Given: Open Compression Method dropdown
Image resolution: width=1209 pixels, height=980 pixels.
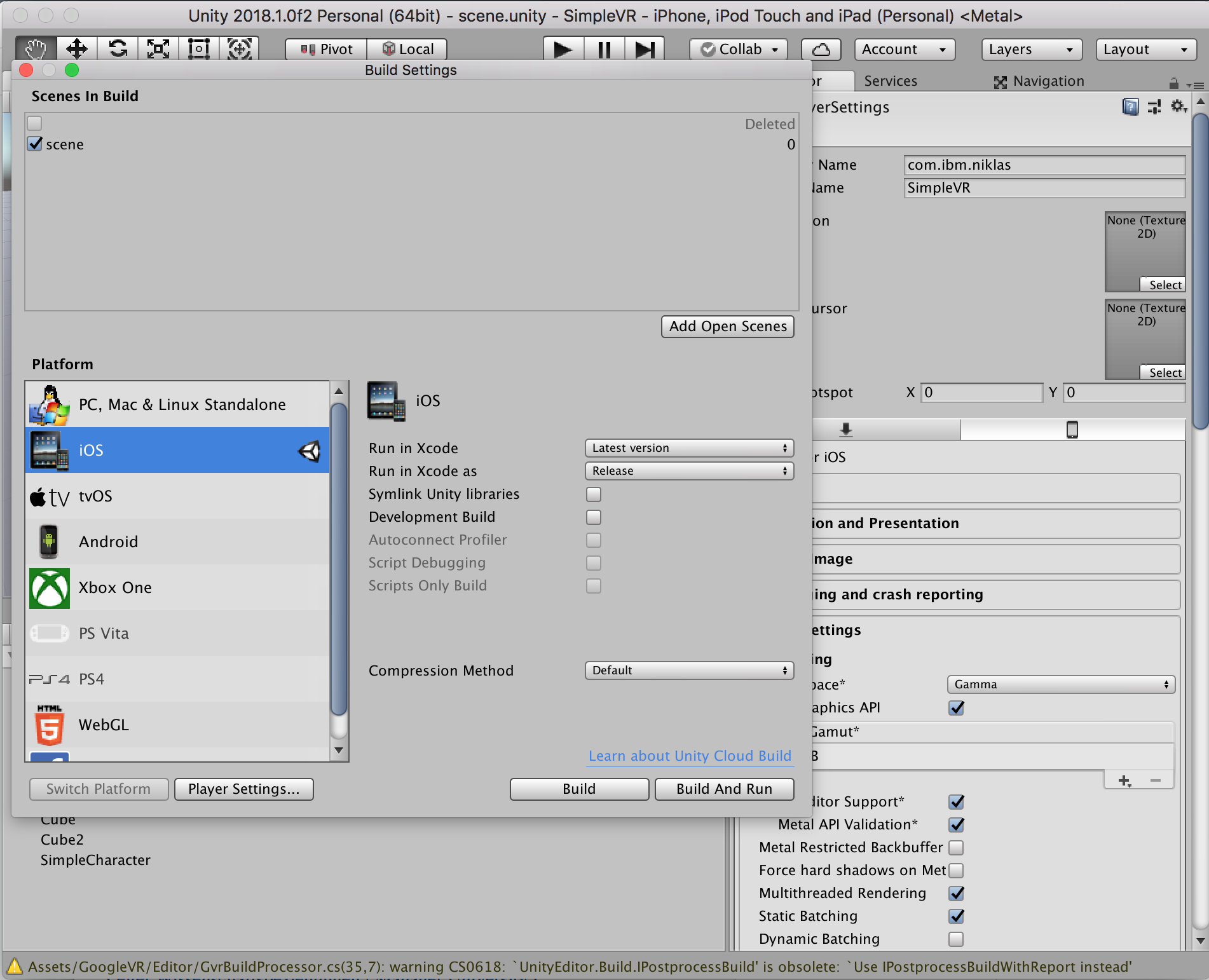Looking at the screenshot, I should point(690,670).
